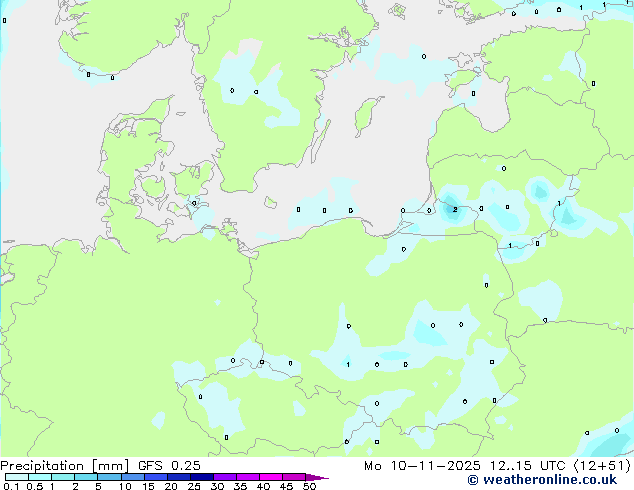
Task: Pick the 15–20 mm legend swatch
Action: pos(155,477)
